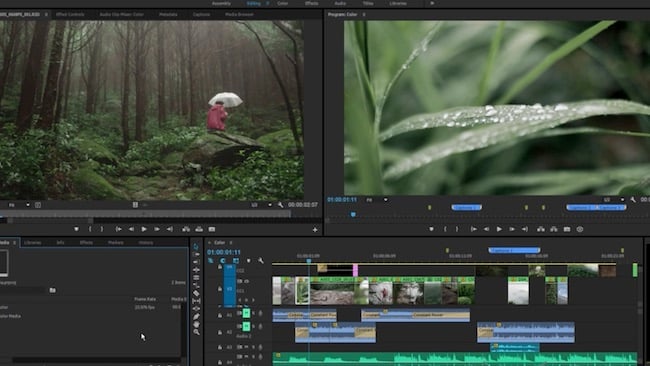Toggle mute on audio track A2
The image size is (650, 366).
pos(246,327)
